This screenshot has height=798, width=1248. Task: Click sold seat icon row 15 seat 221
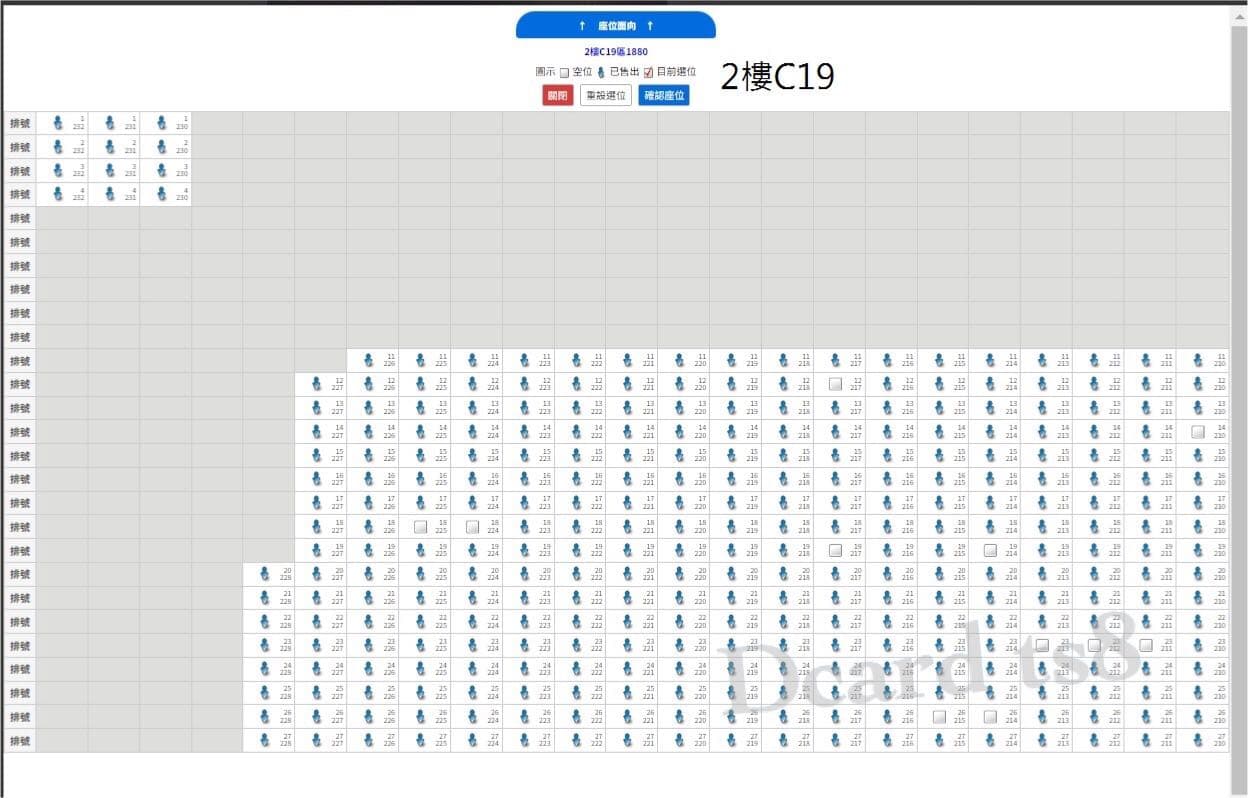click(x=627, y=455)
